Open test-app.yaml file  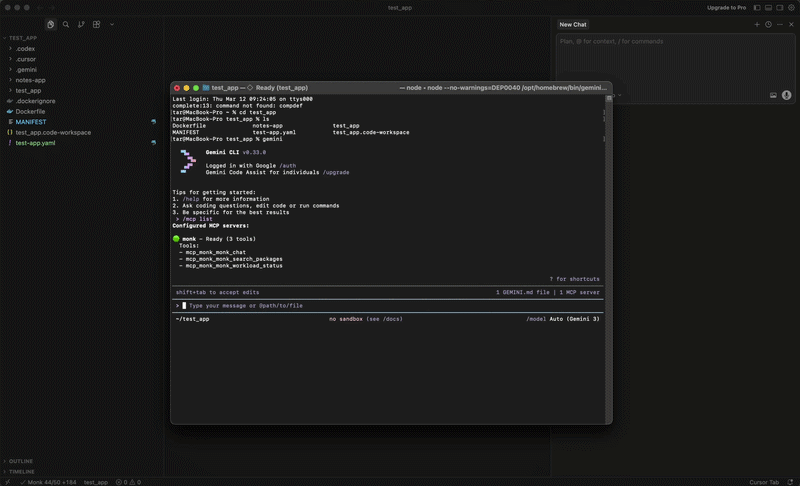point(35,143)
